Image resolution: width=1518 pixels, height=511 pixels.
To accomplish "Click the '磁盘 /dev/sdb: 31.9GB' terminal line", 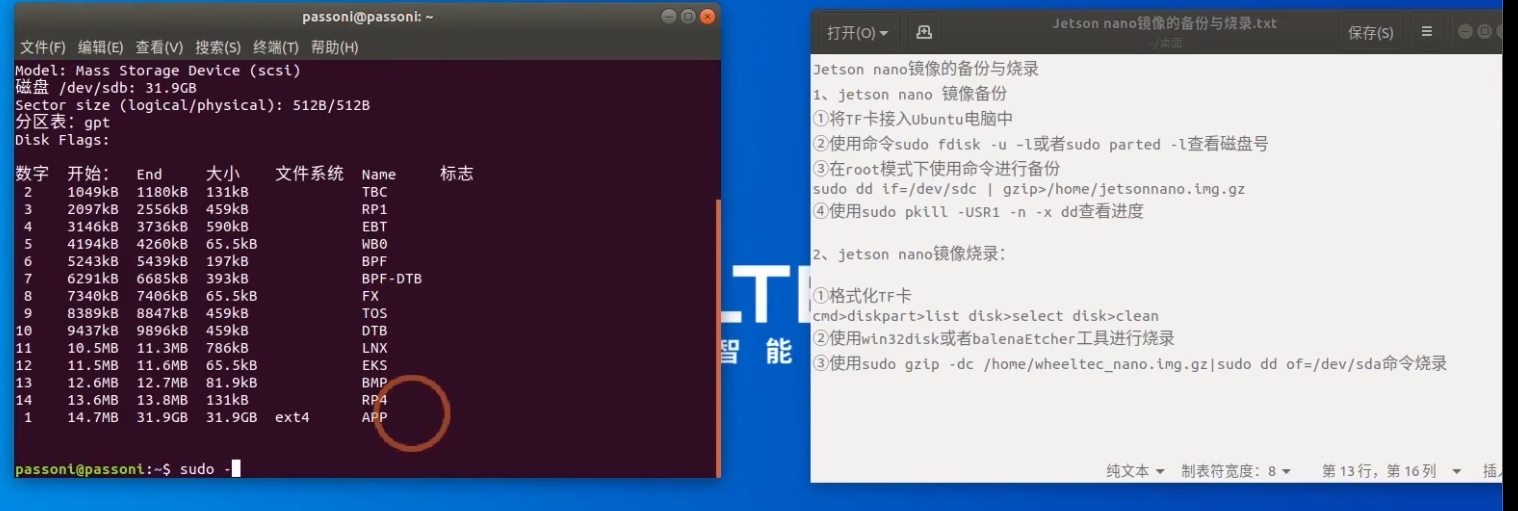I will (106, 88).
